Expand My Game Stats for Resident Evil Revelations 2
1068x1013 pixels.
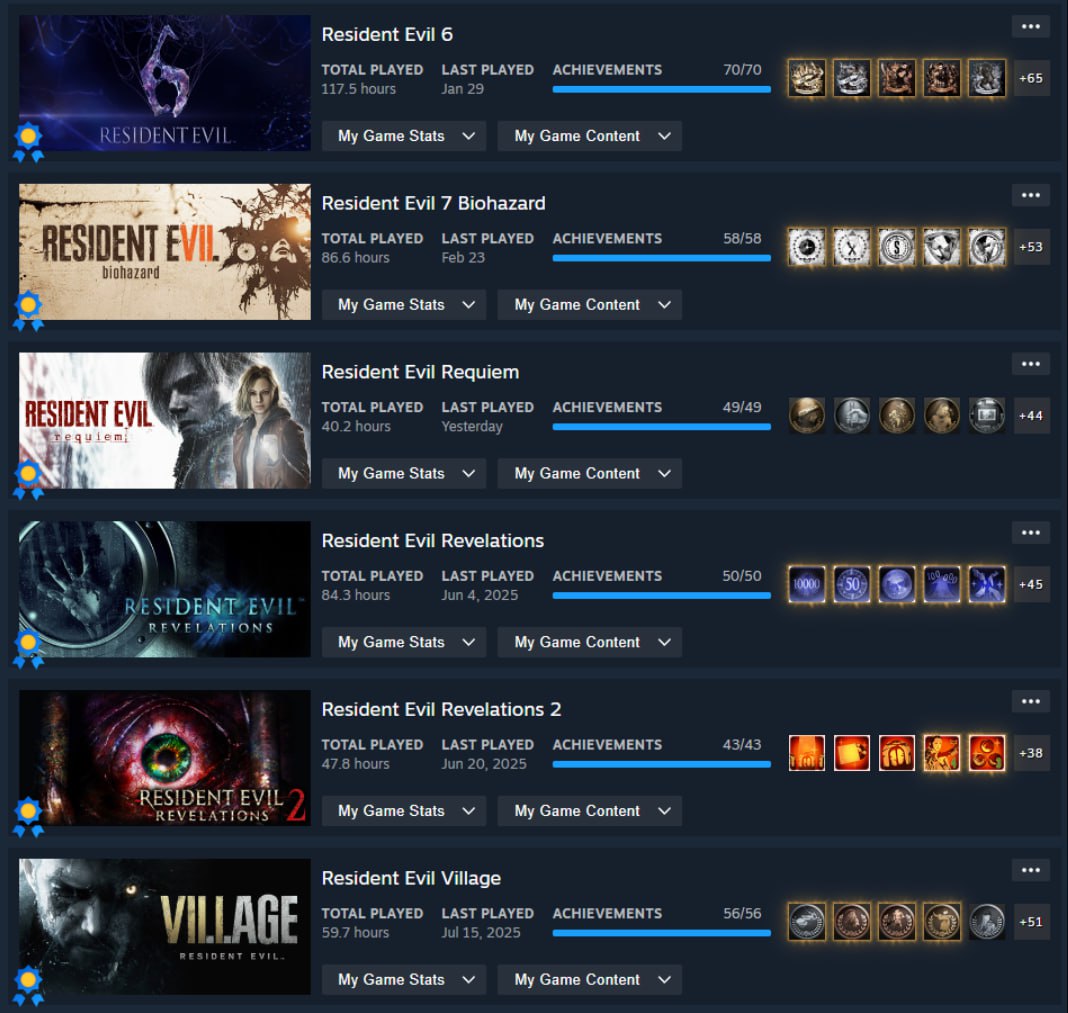(x=404, y=811)
